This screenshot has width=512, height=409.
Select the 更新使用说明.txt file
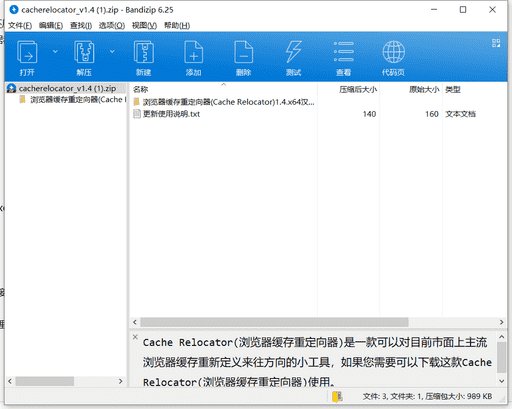coord(171,114)
